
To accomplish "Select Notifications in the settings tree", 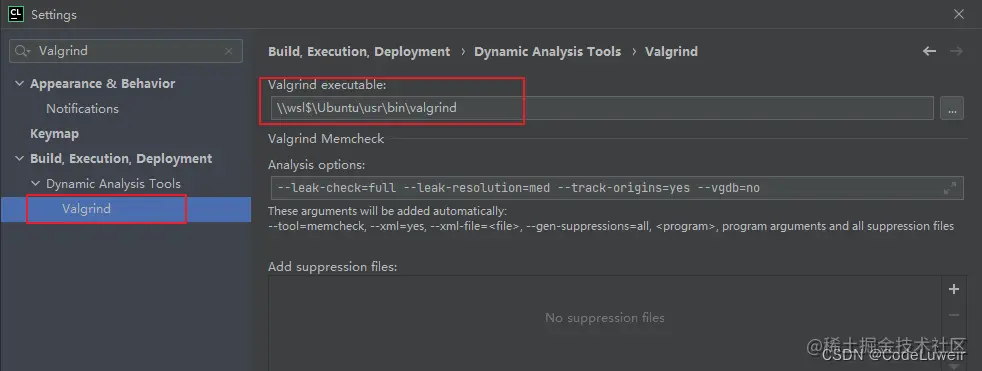I will 82,108.
